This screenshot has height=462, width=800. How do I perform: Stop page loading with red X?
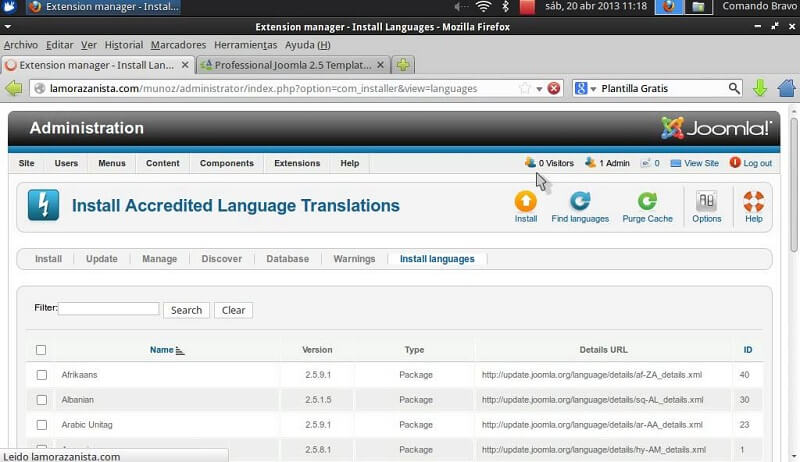click(554, 88)
